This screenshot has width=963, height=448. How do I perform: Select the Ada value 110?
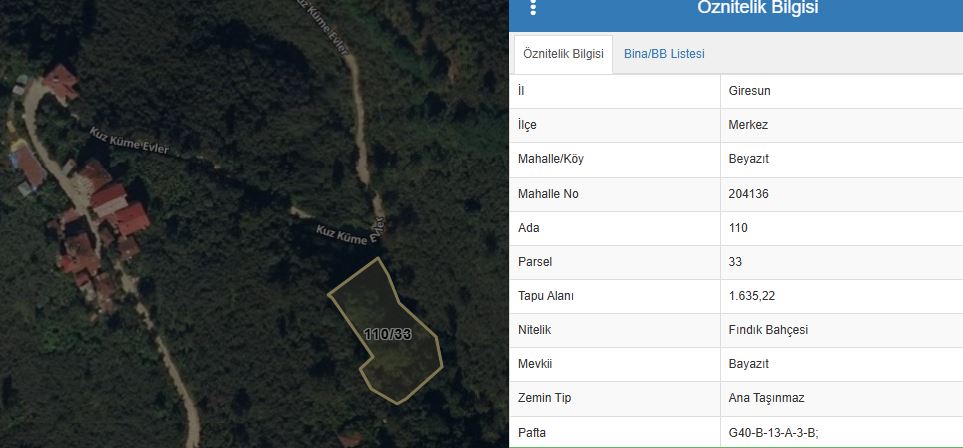tap(738, 228)
